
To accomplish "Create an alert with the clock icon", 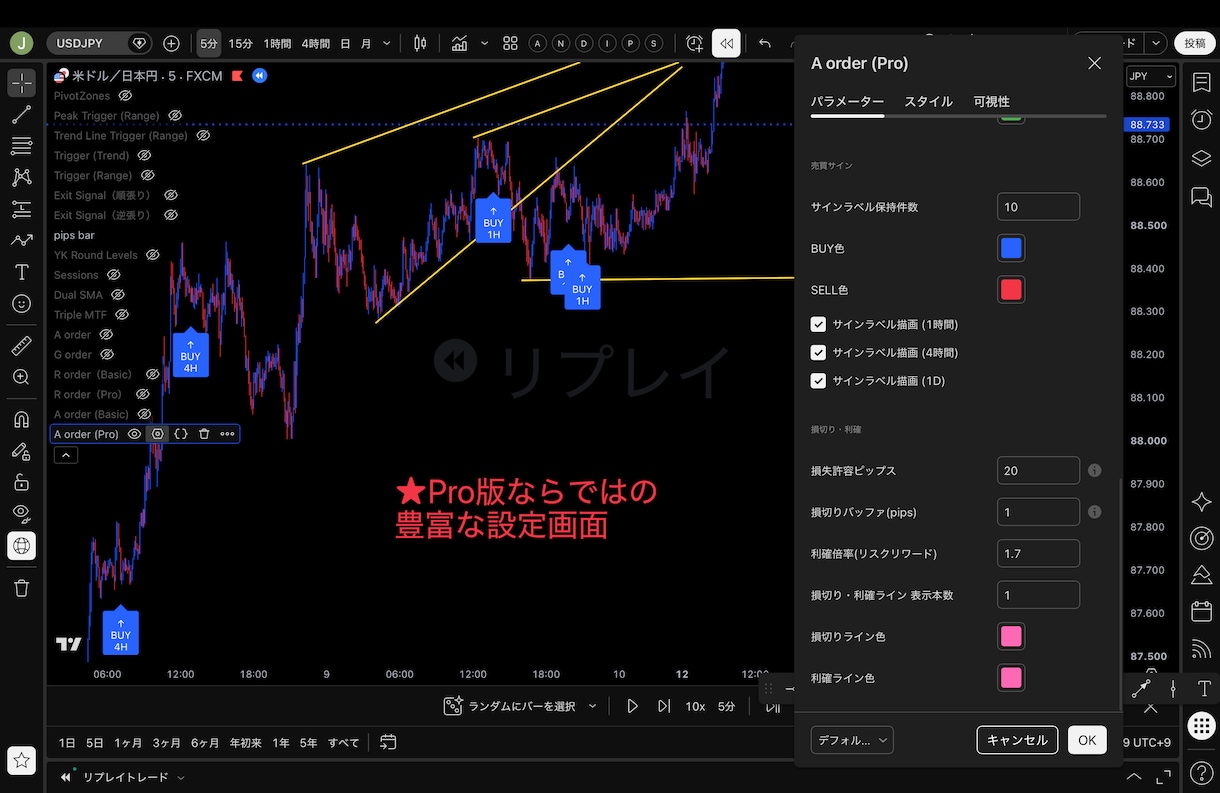I will pyautogui.click(x=695, y=43).
